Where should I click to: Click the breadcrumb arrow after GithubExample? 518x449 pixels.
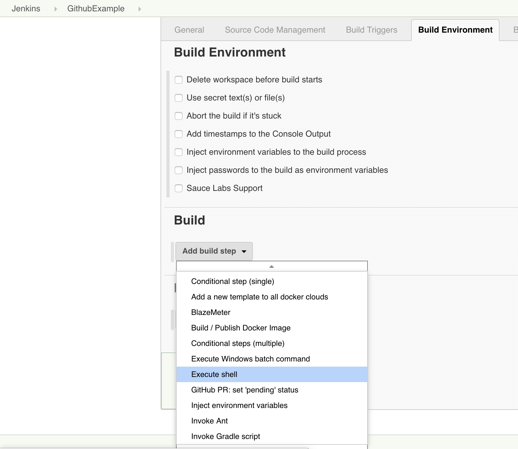139,9
